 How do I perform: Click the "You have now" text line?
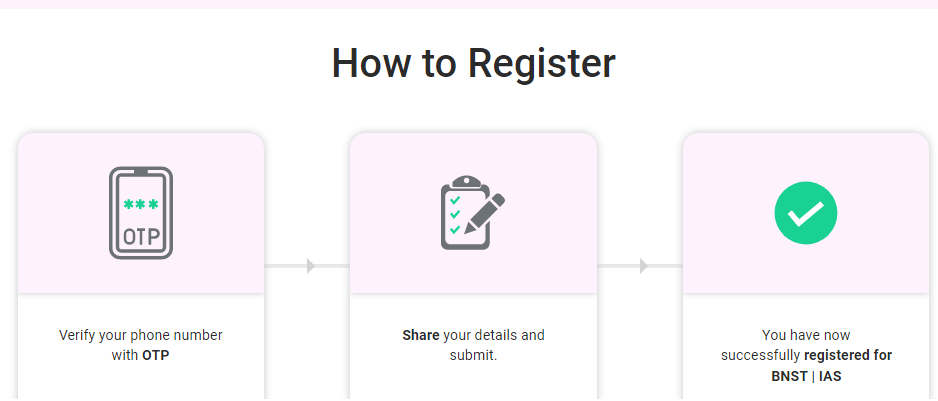(805, 335)
